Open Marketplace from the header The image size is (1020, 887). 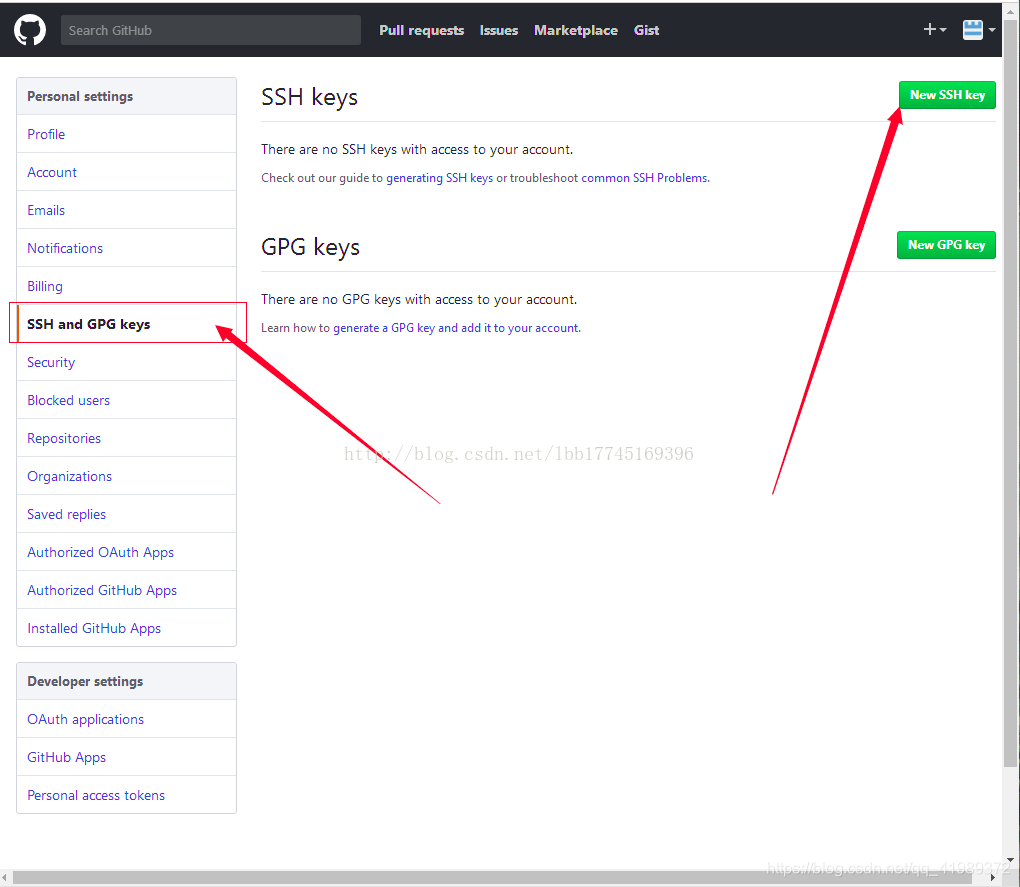pos(576,30)
